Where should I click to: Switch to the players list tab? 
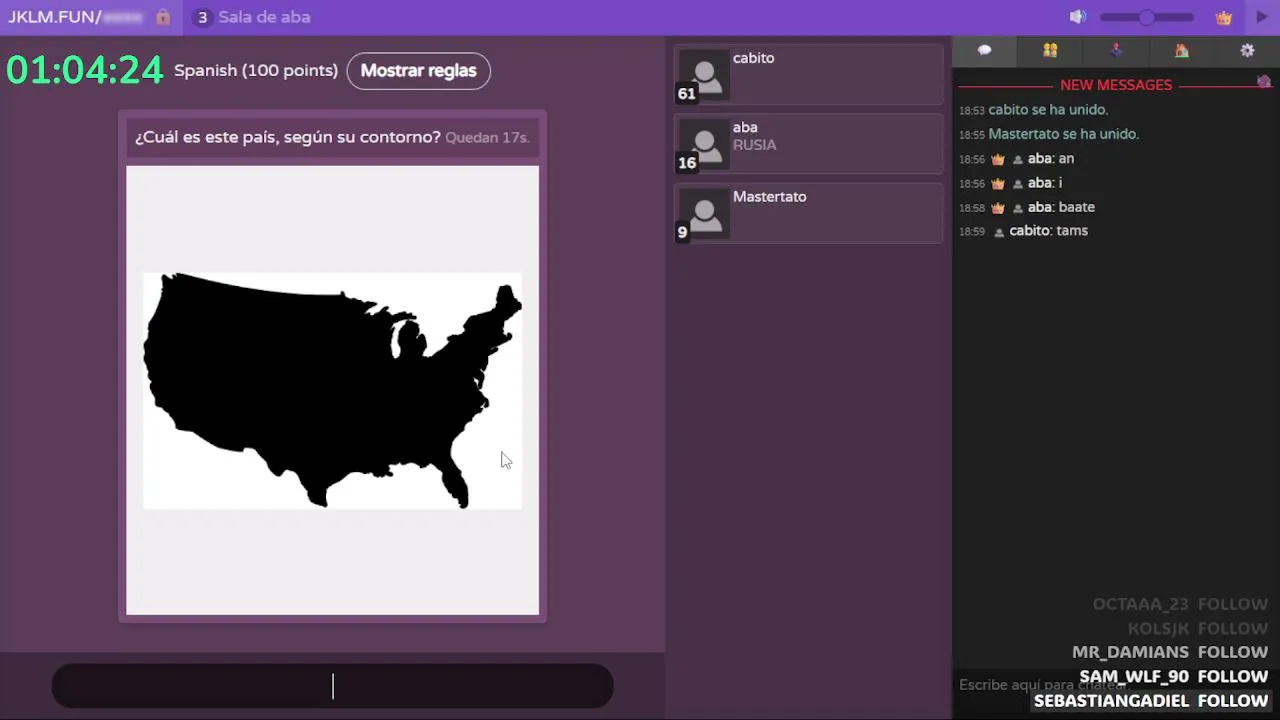pos(1050,50)
